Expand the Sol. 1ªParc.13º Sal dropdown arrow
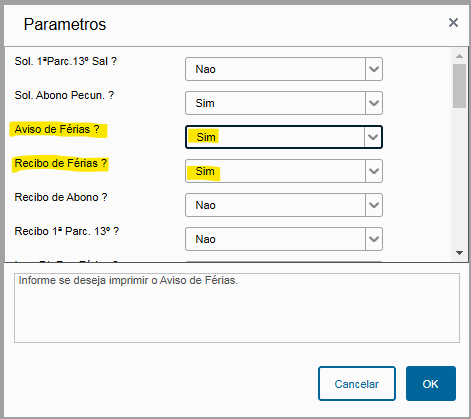This screenshot has width=471, height=419. (374, 69)
